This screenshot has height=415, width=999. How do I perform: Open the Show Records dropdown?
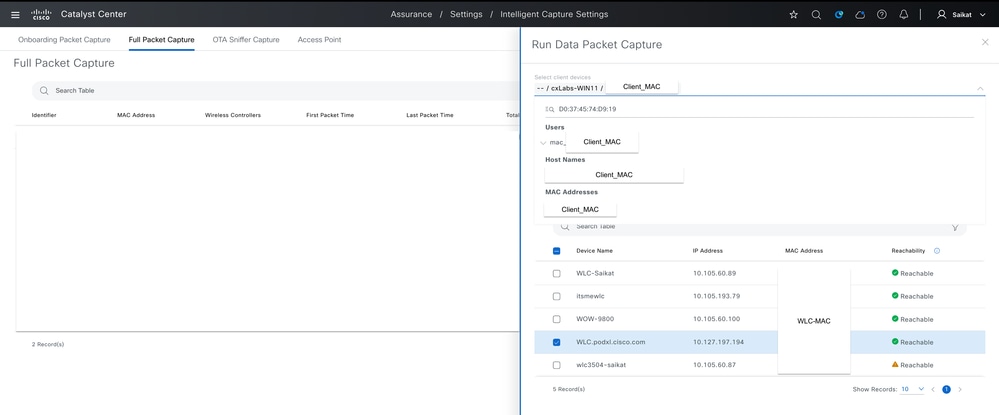tap(912, 389)
